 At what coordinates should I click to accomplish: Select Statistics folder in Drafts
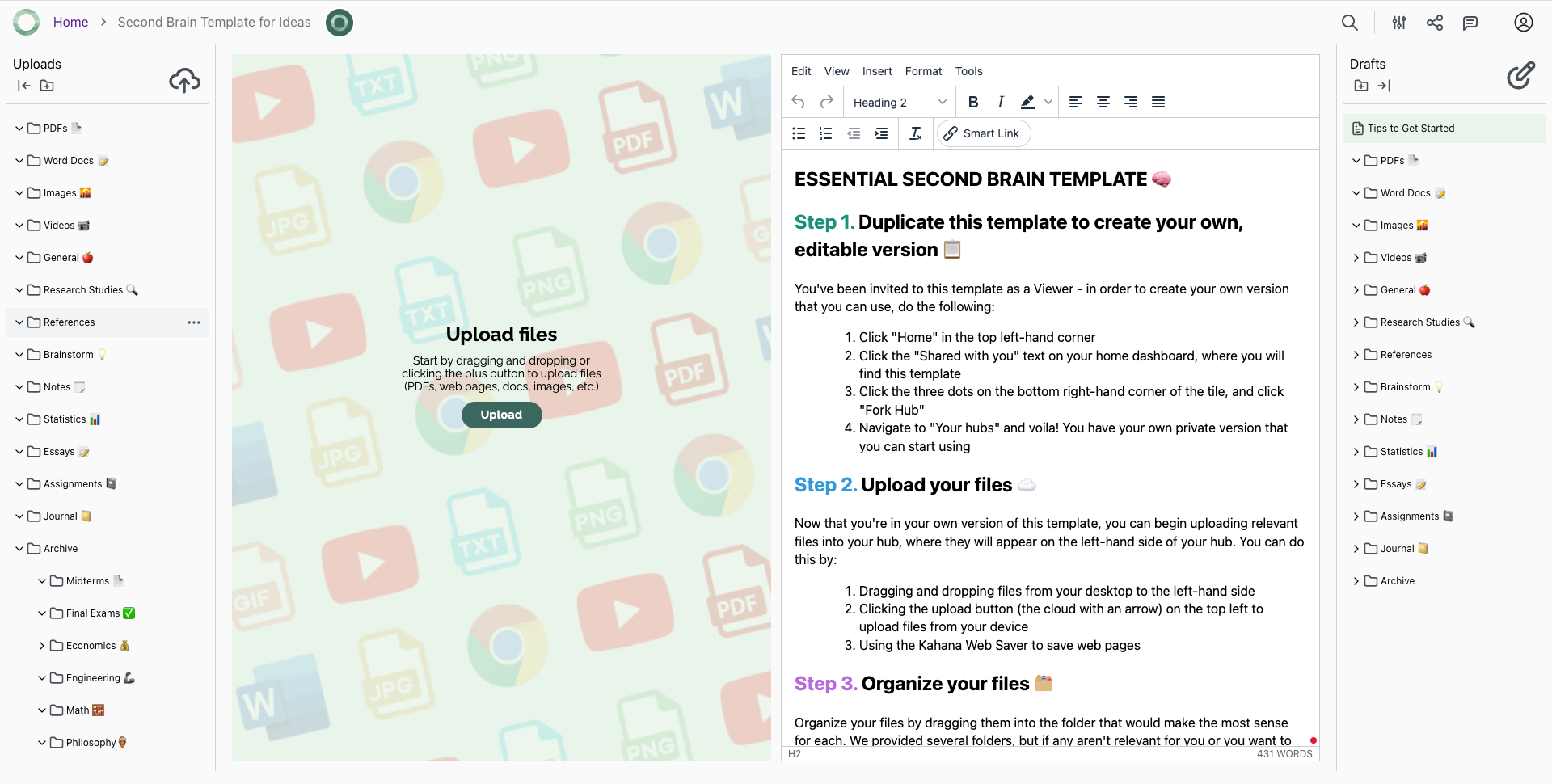pyautogui.click(x=1444, y=452)
